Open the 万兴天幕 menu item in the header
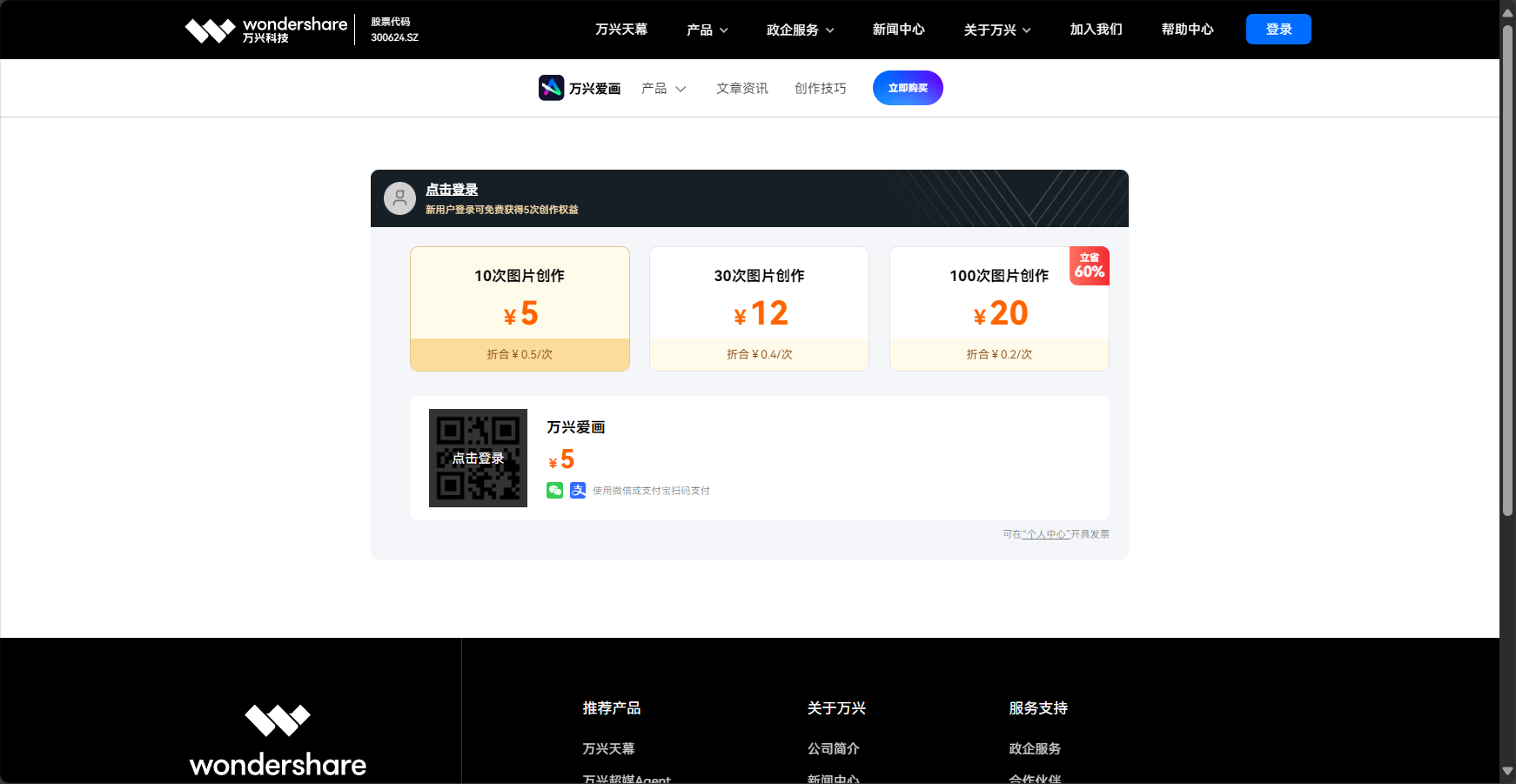The image size is (1516, 784). (x=621, y=30)
